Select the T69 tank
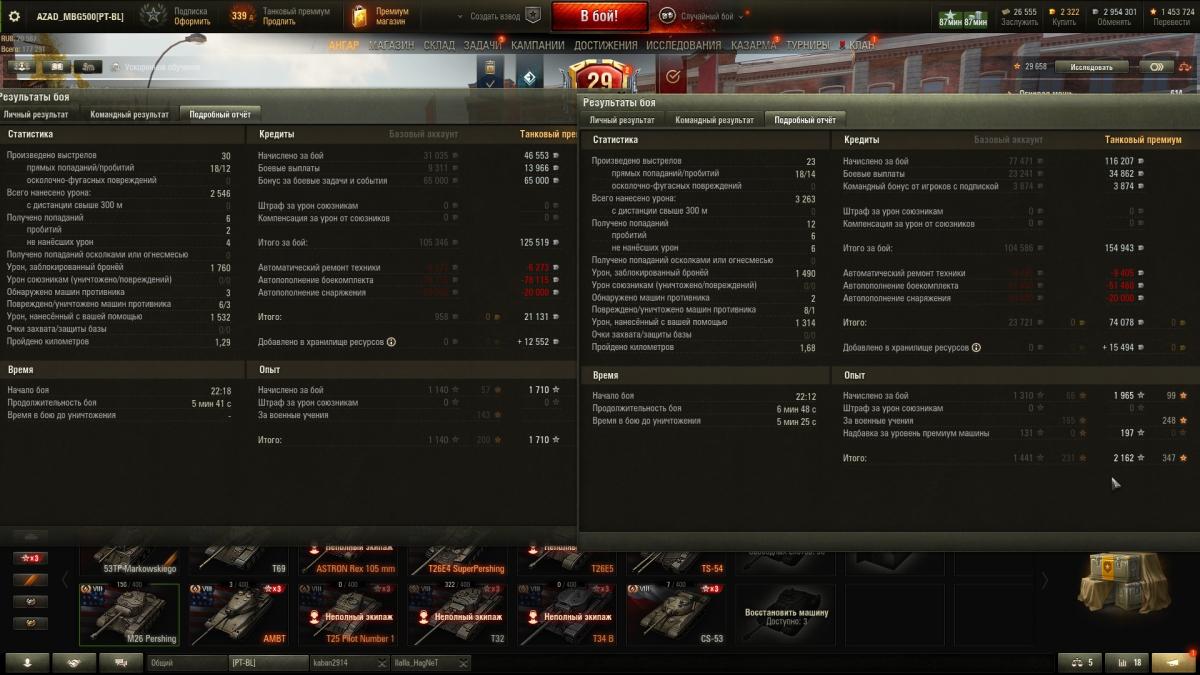1200x675 pixels. pyautogui.click(x=238, y=560)
